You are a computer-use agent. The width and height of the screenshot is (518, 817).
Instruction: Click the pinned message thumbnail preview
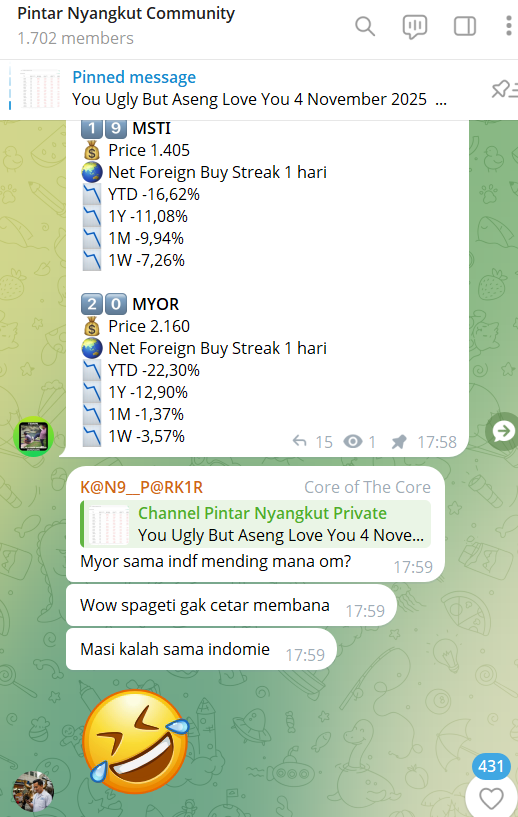(x=41, y=89)
